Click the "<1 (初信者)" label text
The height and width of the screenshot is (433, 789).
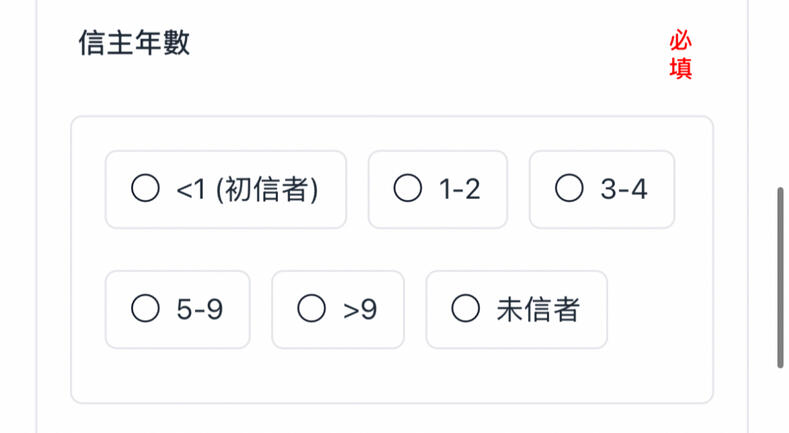point(247,189)
